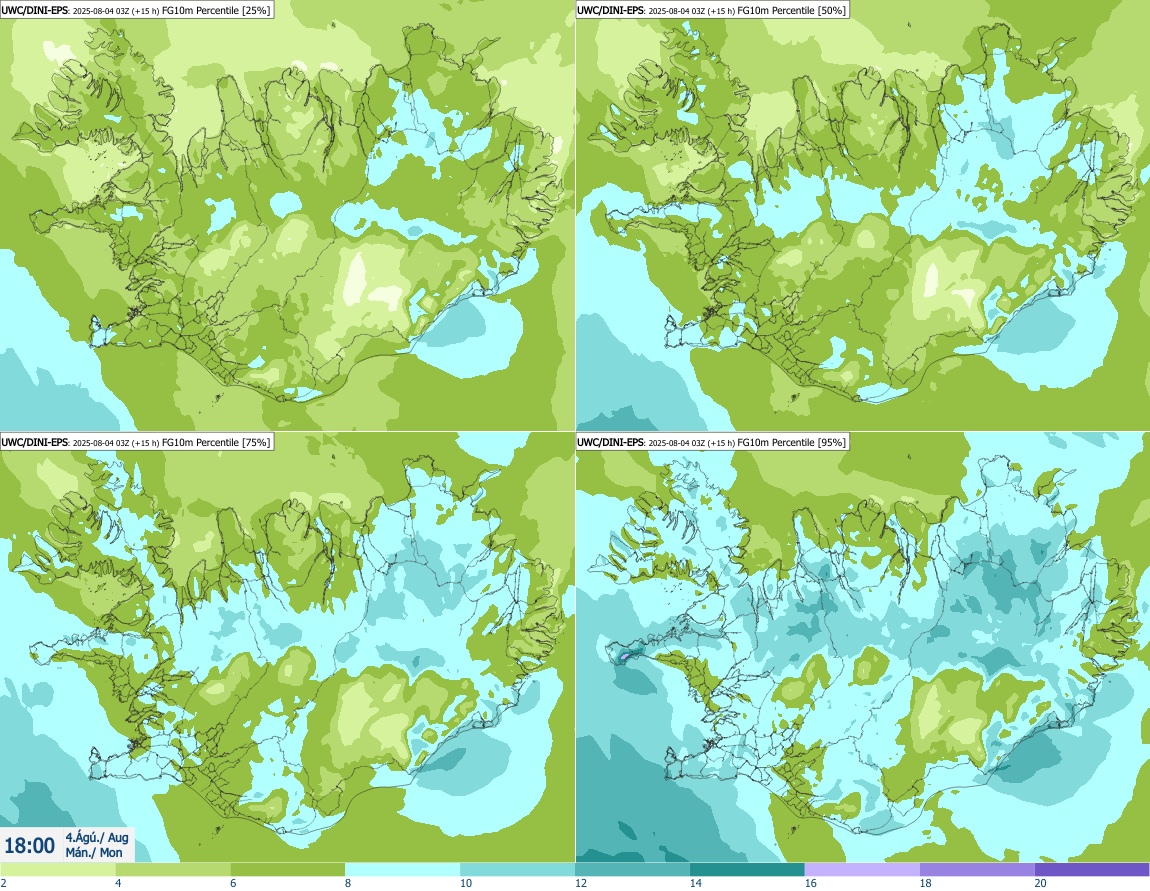The image size is (1150, 891).
Task: Click the legend value 16
Action: [x=810, y=884]
